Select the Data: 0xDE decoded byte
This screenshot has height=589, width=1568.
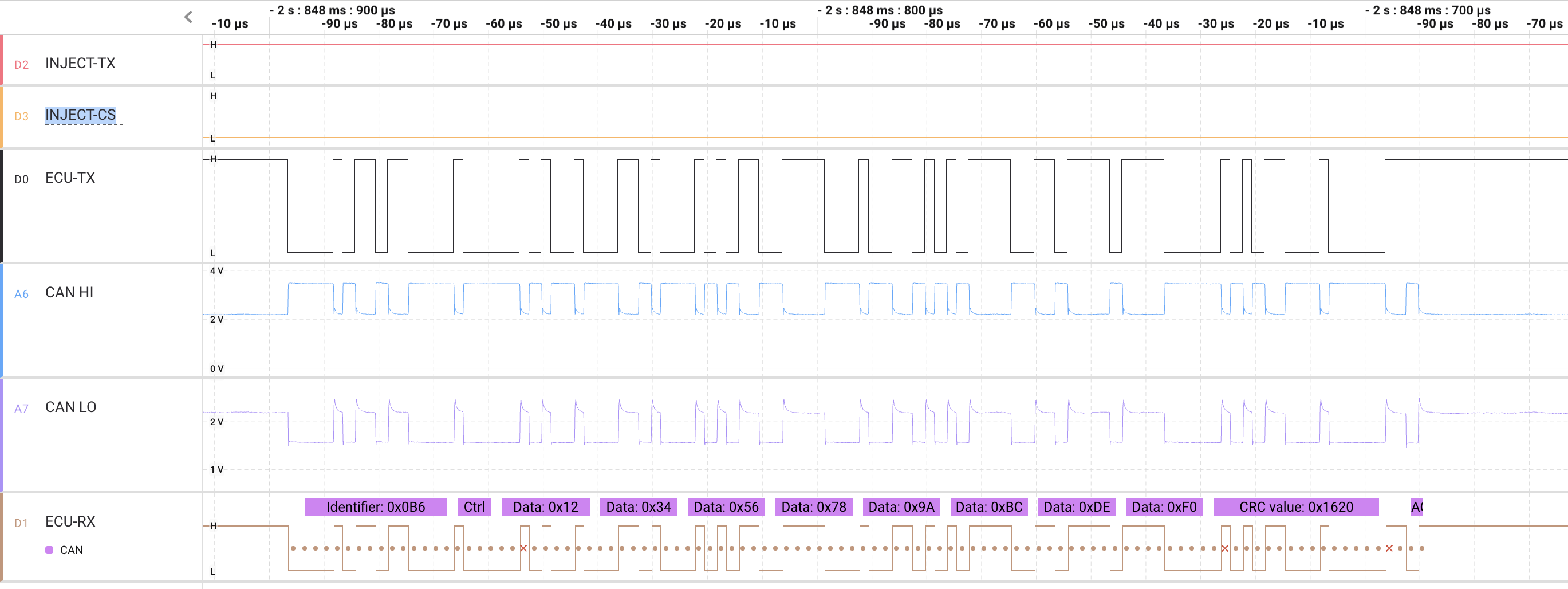[1077, 506]
